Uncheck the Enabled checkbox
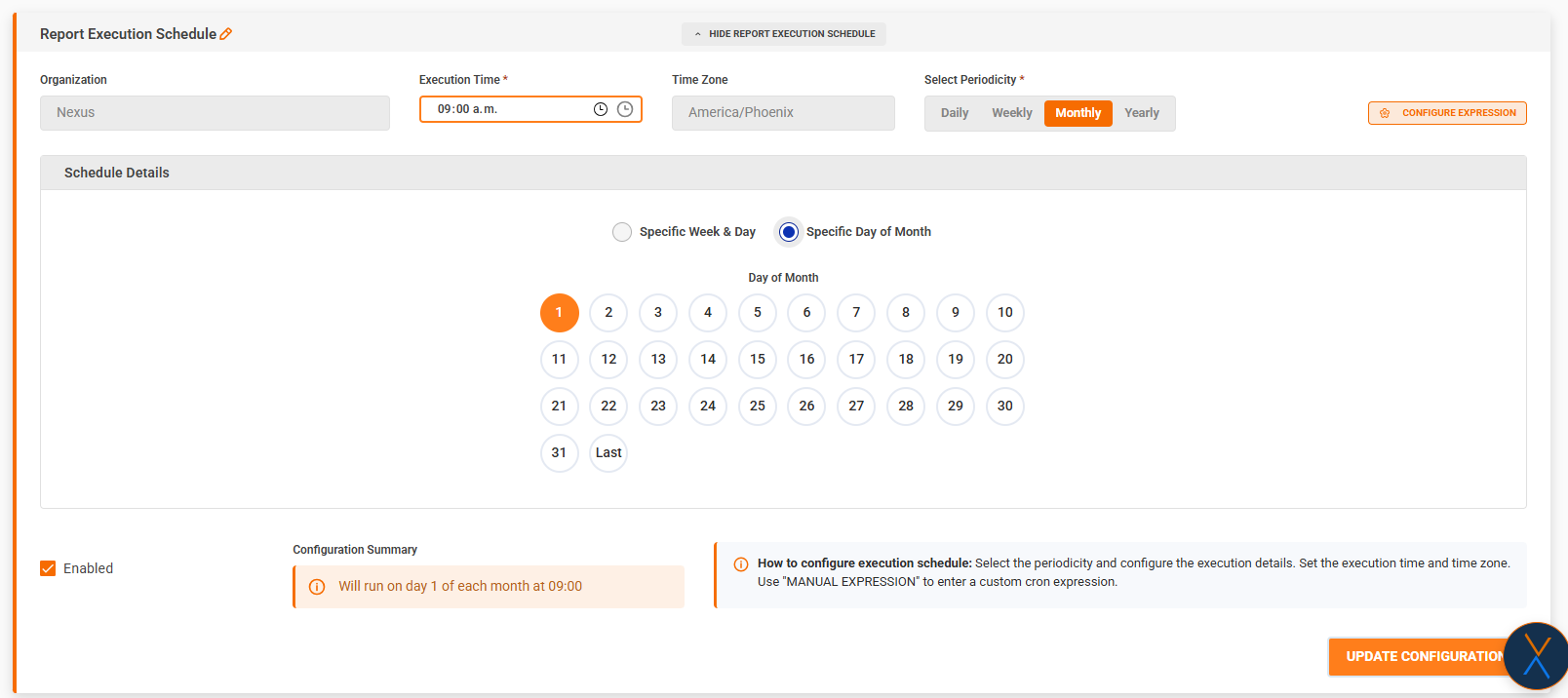 [x=48, y=568]
